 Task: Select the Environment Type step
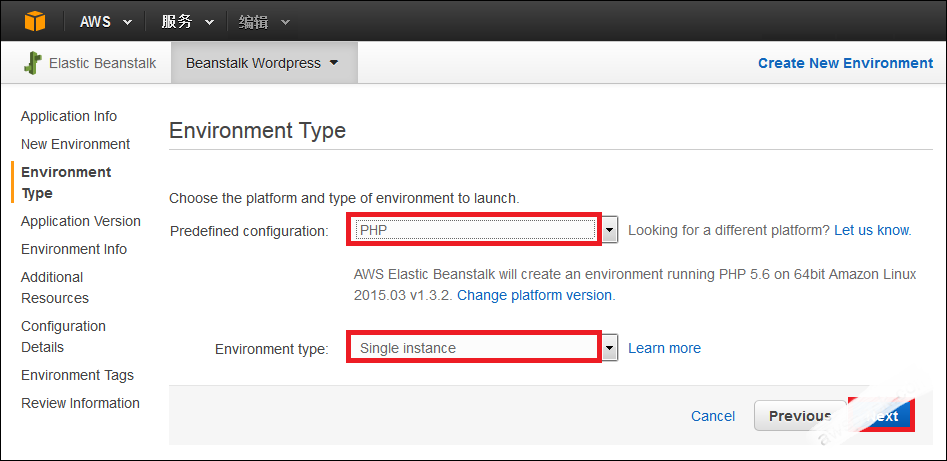pos(66,182)
